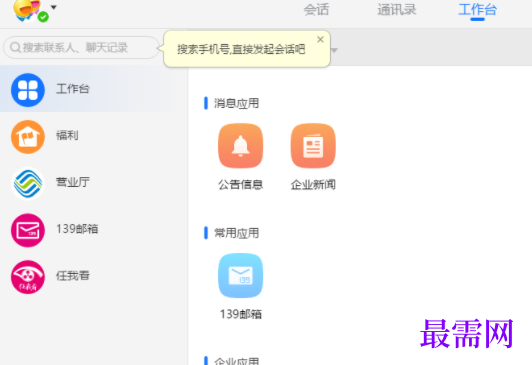Select the 营业厅 label in sidebar

[x=73, y=182]
